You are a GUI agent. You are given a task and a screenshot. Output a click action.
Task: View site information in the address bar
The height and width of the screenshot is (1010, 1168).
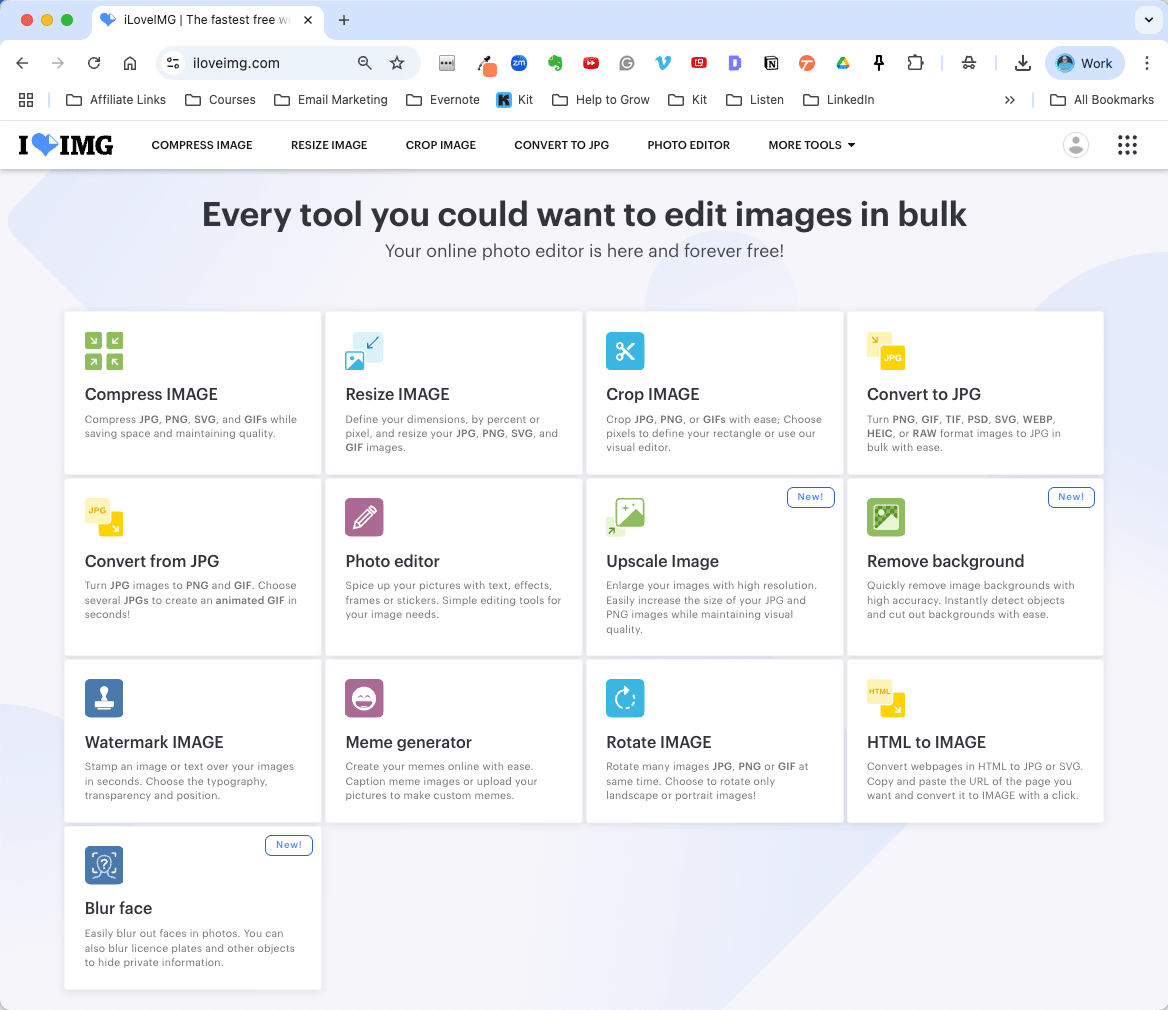tap(174, 63)
